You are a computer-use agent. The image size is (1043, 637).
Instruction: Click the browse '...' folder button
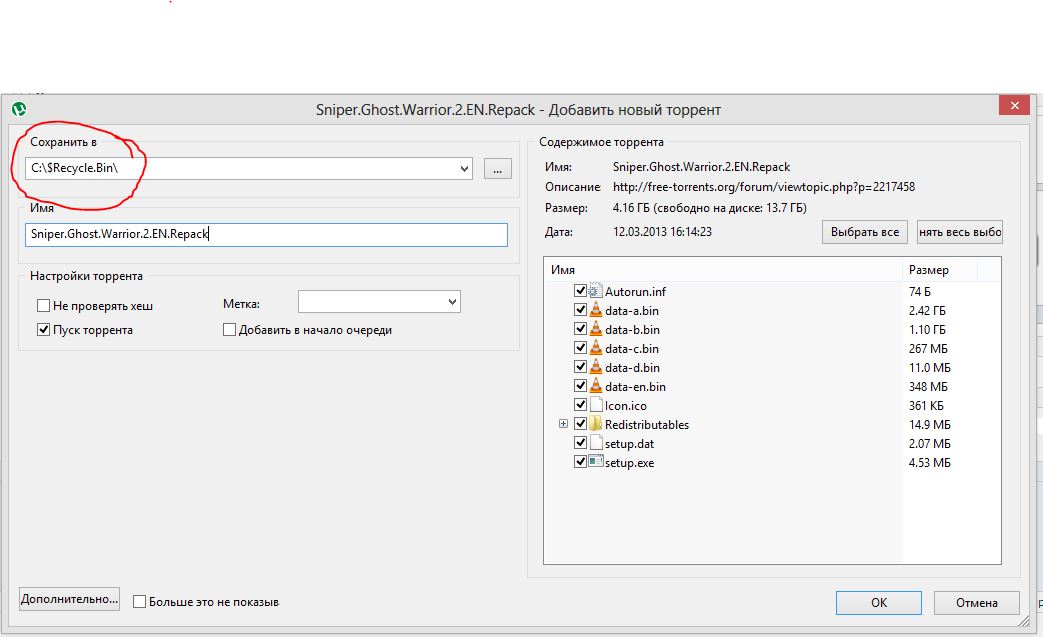(x=498, y=169)
